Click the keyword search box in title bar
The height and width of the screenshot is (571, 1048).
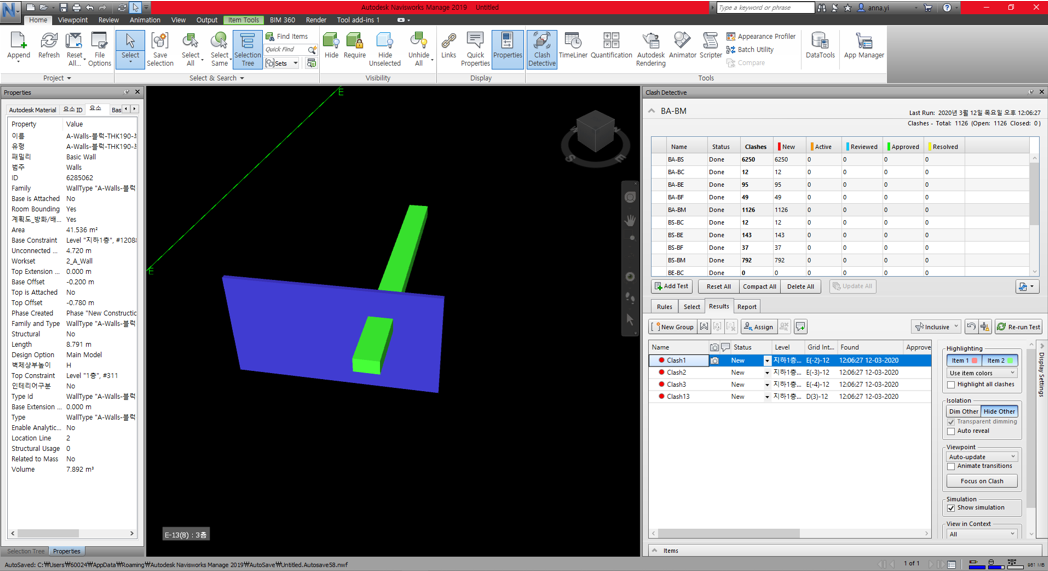(x=765, y=7)
